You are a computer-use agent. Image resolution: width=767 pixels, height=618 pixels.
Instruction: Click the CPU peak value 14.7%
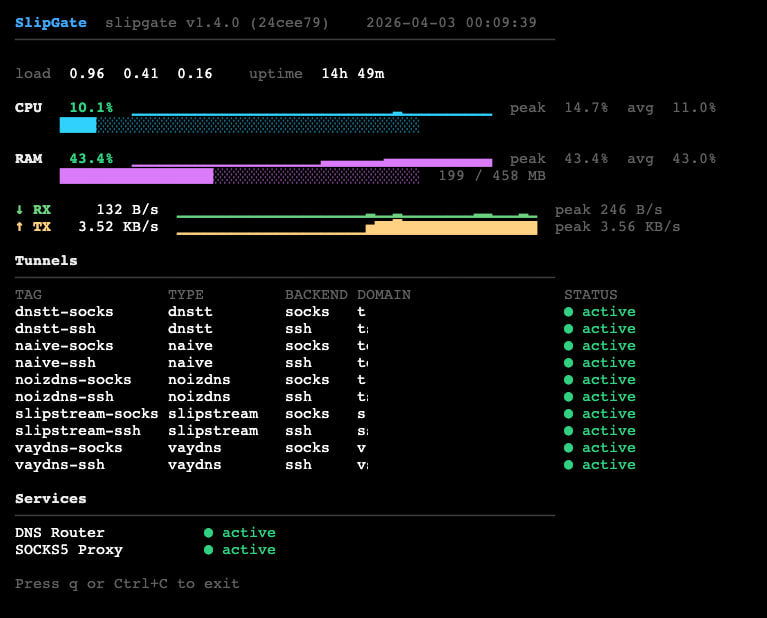[586, 108]
